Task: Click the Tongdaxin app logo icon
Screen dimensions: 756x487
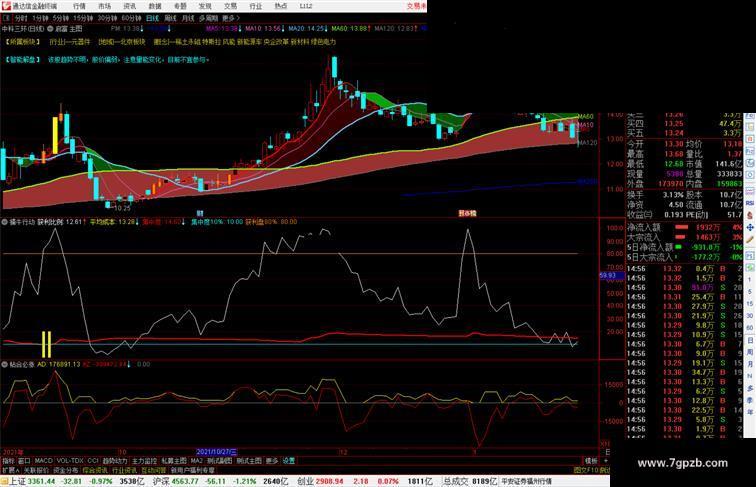Action: coord(6,6)
